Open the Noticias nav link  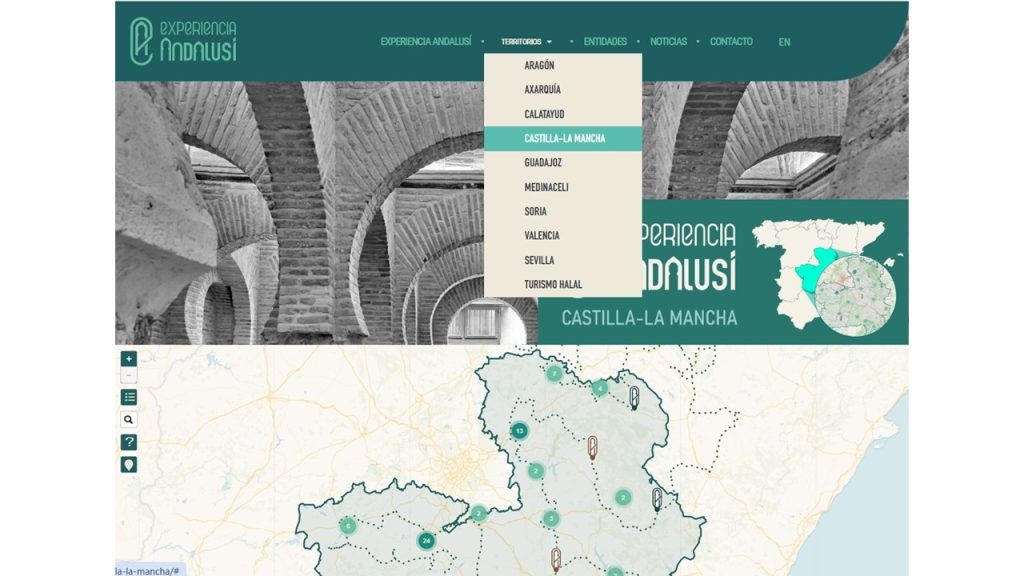click(x=668, y=41)
